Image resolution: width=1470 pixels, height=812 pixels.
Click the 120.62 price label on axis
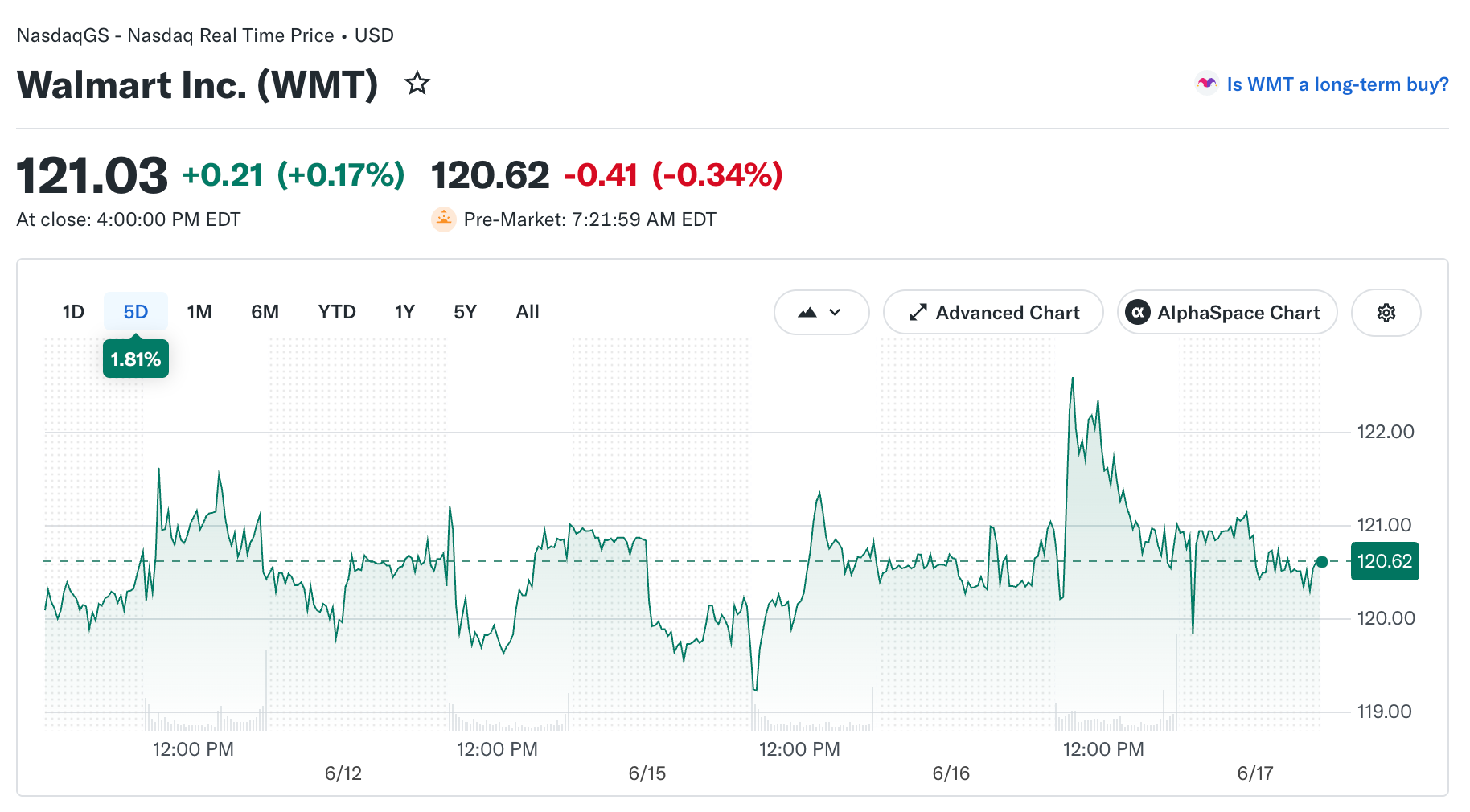point(1385,561)
